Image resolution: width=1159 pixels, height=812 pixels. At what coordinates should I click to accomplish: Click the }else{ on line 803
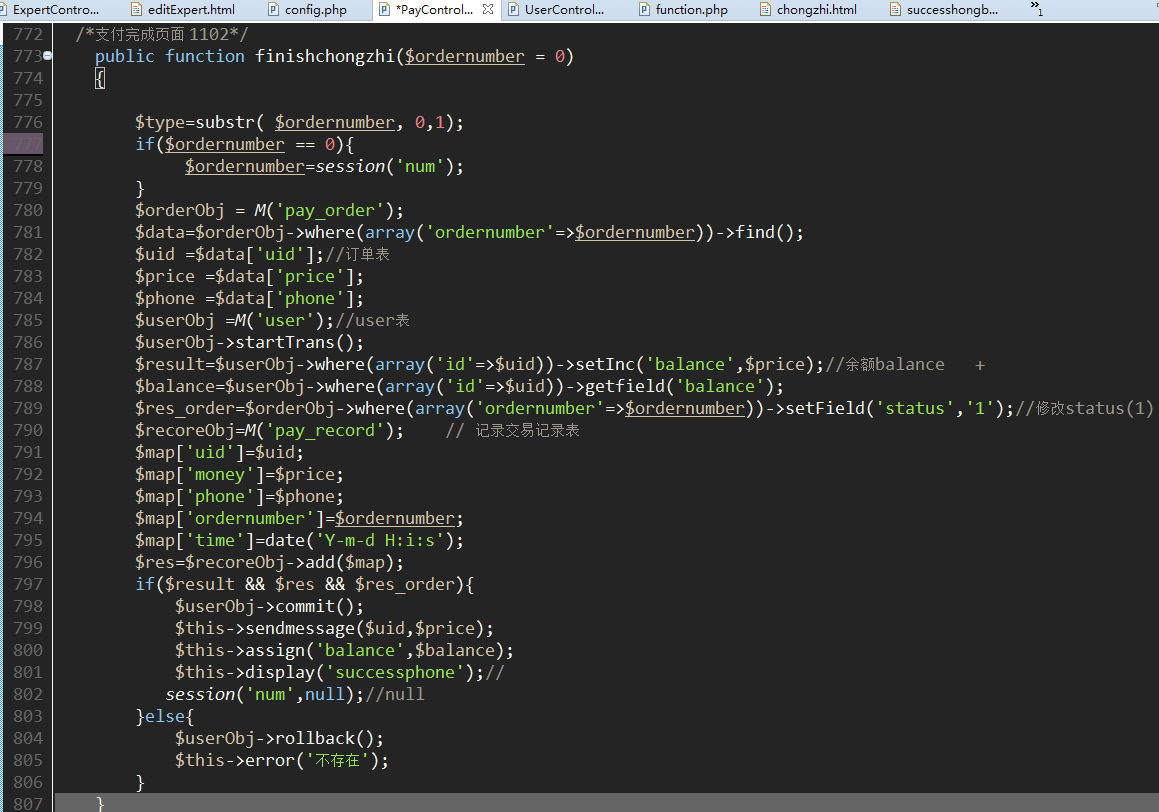(x=164, y=717)
